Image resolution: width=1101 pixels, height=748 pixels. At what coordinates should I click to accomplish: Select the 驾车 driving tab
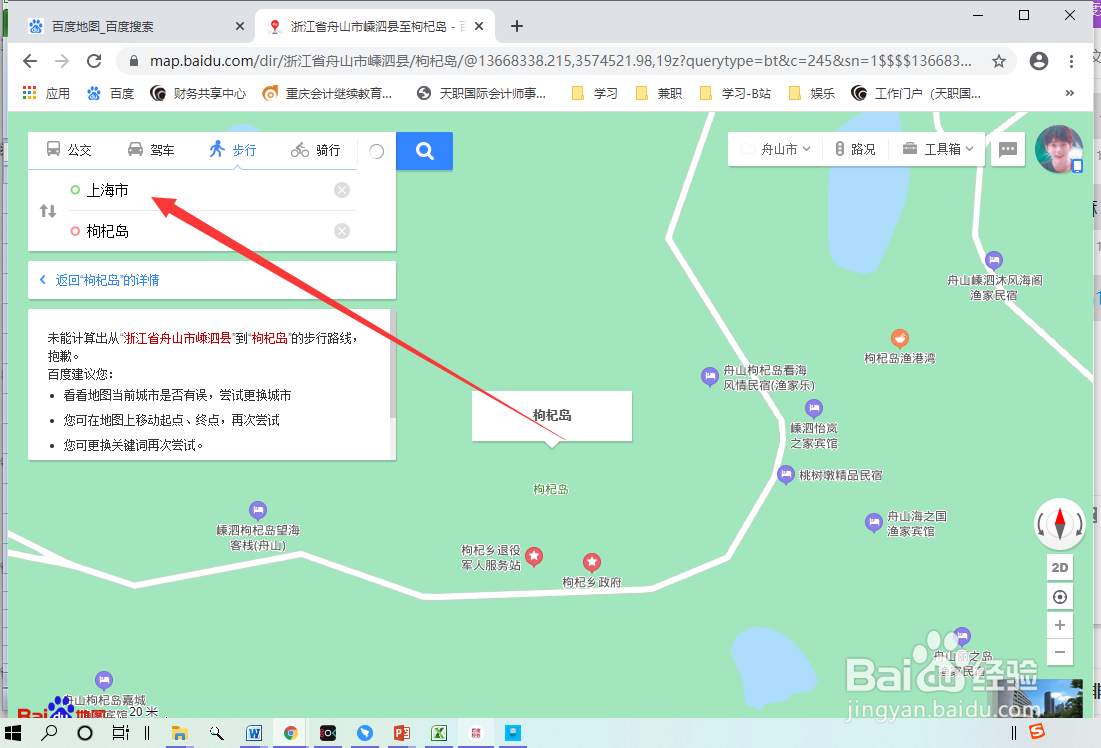coord(151,150)
